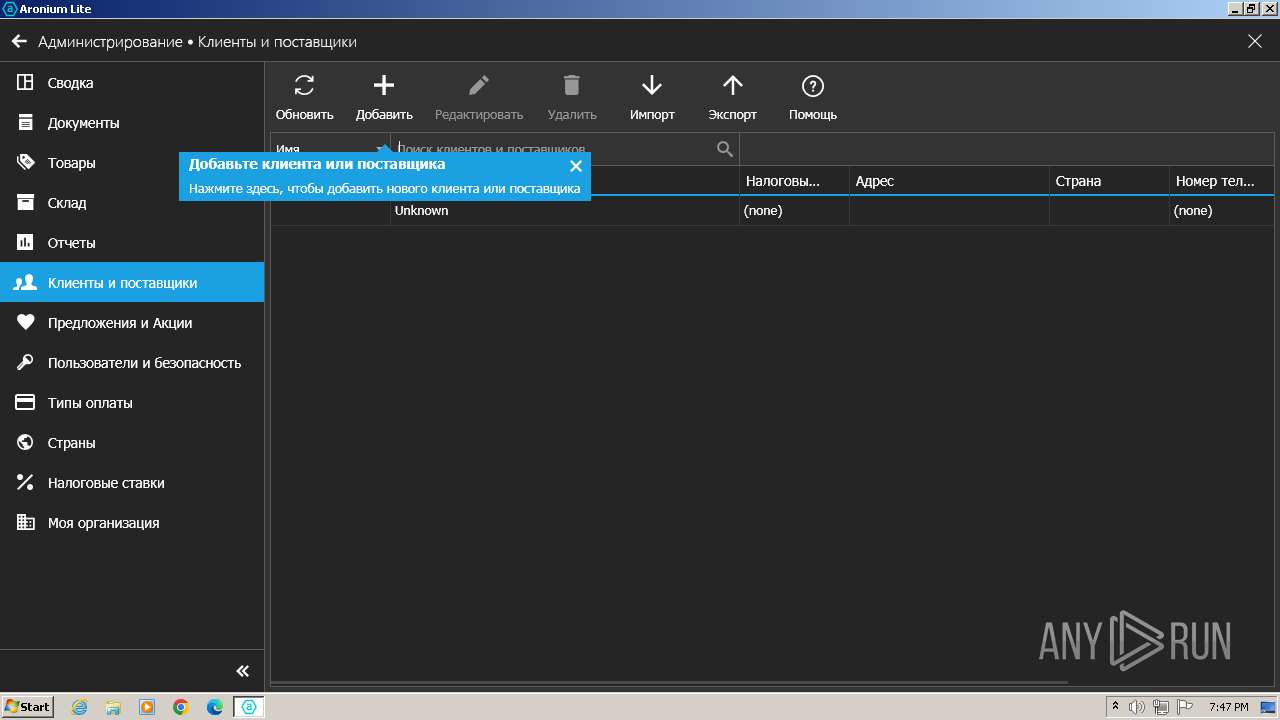1280x720 pixels.
Task: Close the administration panel with X
Action: [x=1255, y=42]
